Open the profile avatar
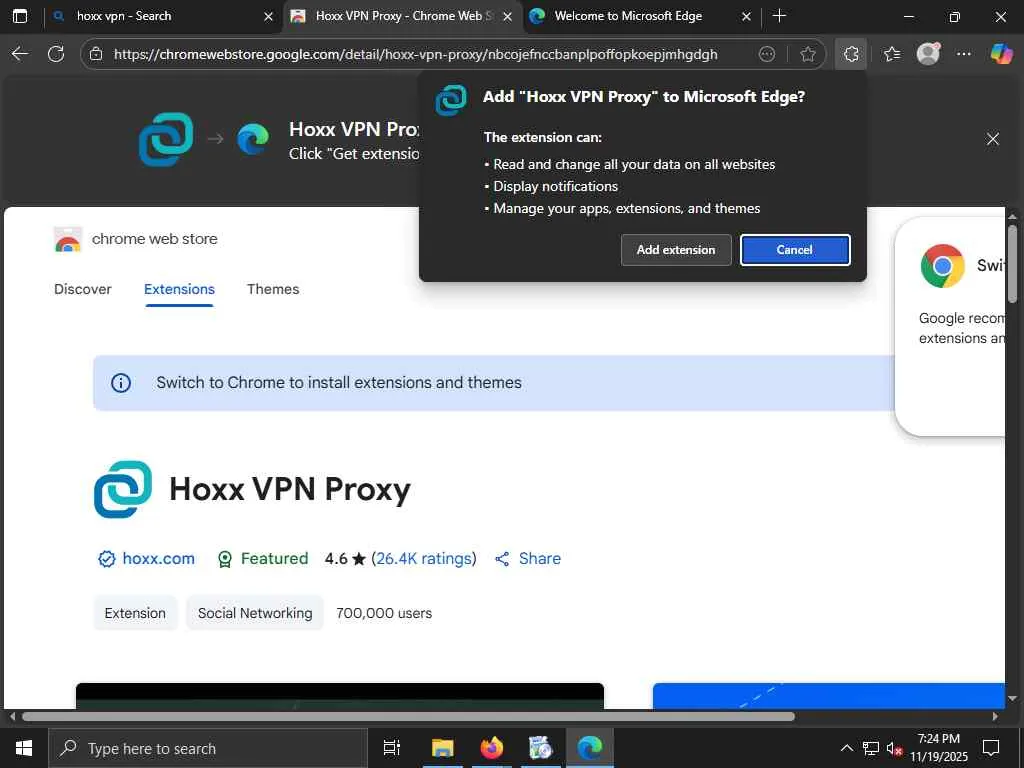The height and width of the screenshot is (768, 1024). pyautogui.click(x=928, y=54)
